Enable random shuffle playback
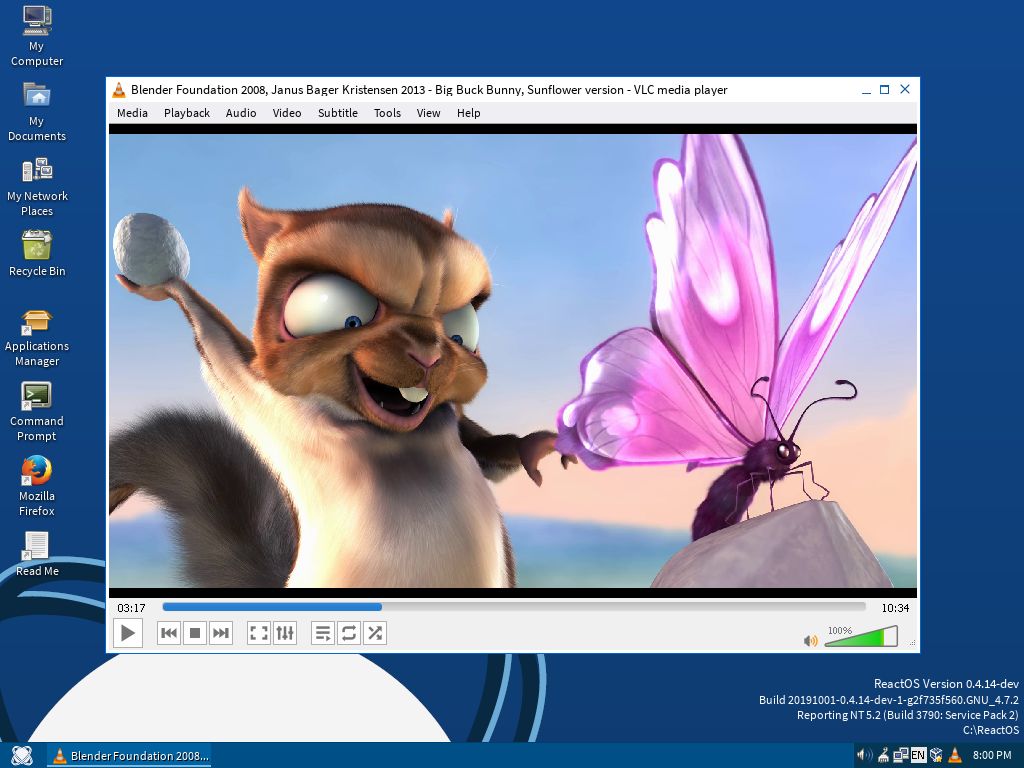 (375, 633)
